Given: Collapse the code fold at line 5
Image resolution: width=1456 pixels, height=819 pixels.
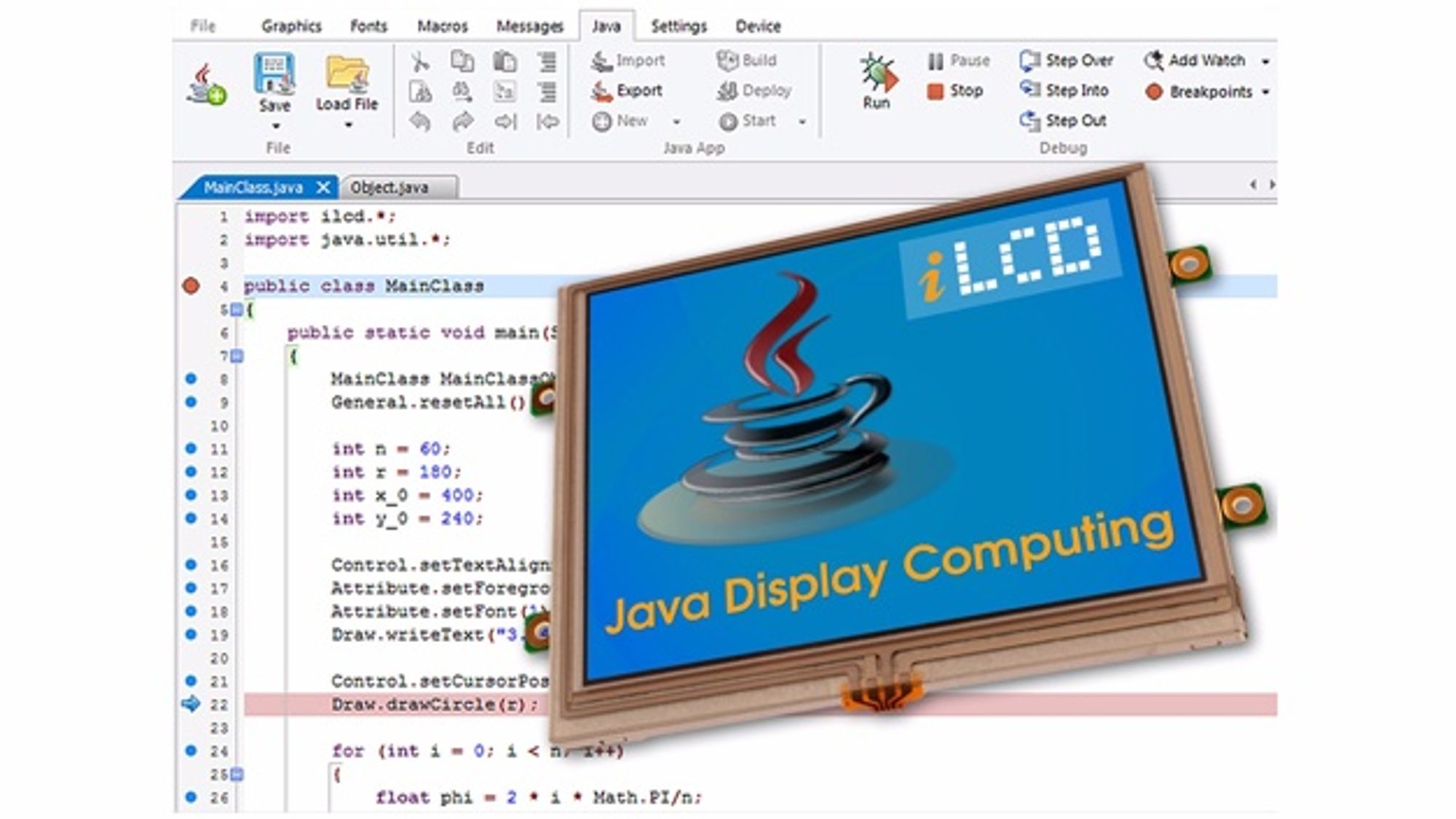Looking at the screenshot, I should pyautogui.click(x=237, y=309).
